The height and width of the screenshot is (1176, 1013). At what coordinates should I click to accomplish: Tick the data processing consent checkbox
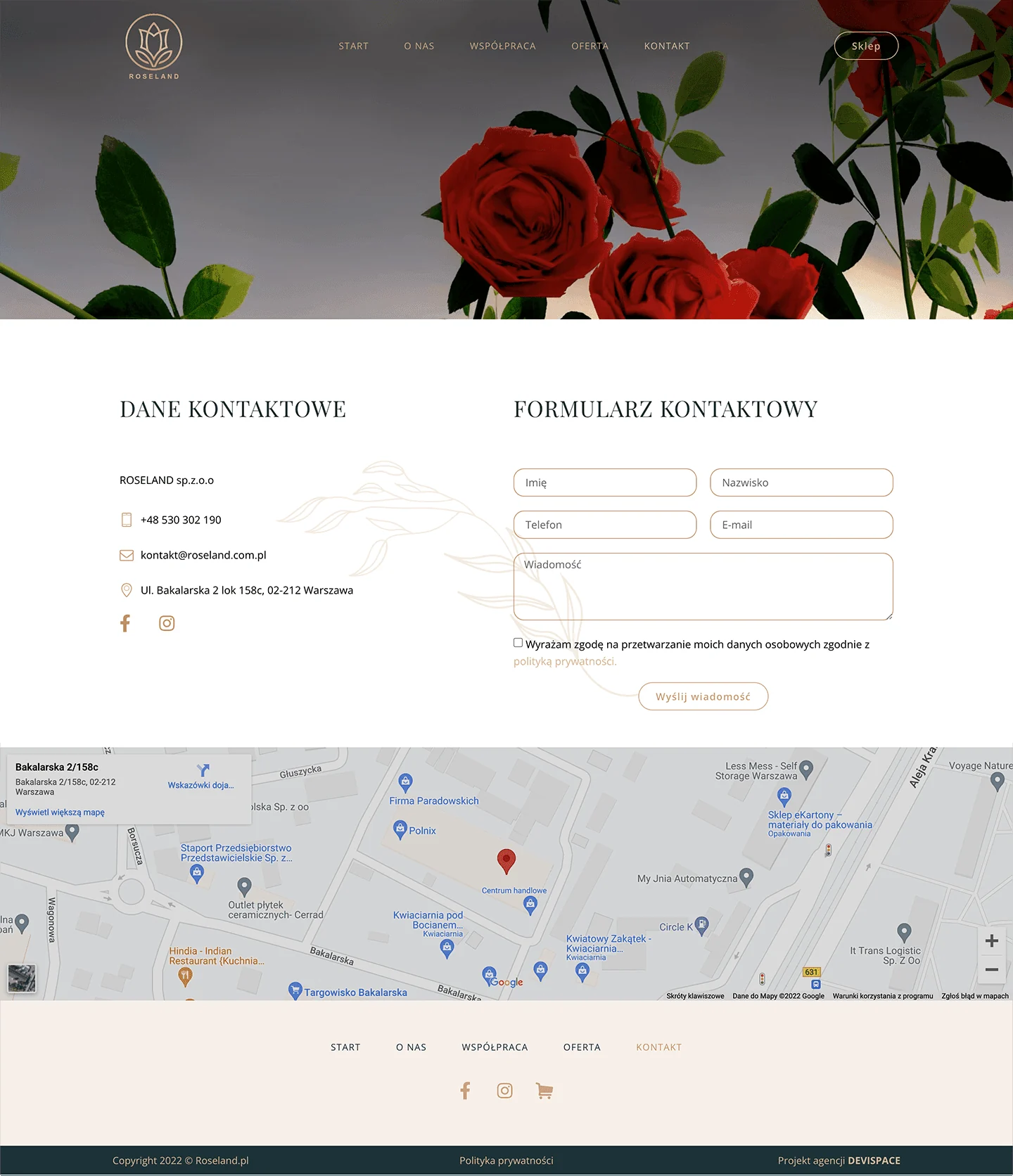518,642
